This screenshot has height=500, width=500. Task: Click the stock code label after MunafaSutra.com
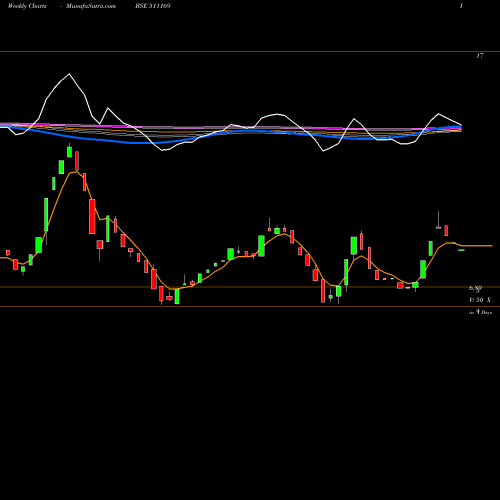coord(153,6)
